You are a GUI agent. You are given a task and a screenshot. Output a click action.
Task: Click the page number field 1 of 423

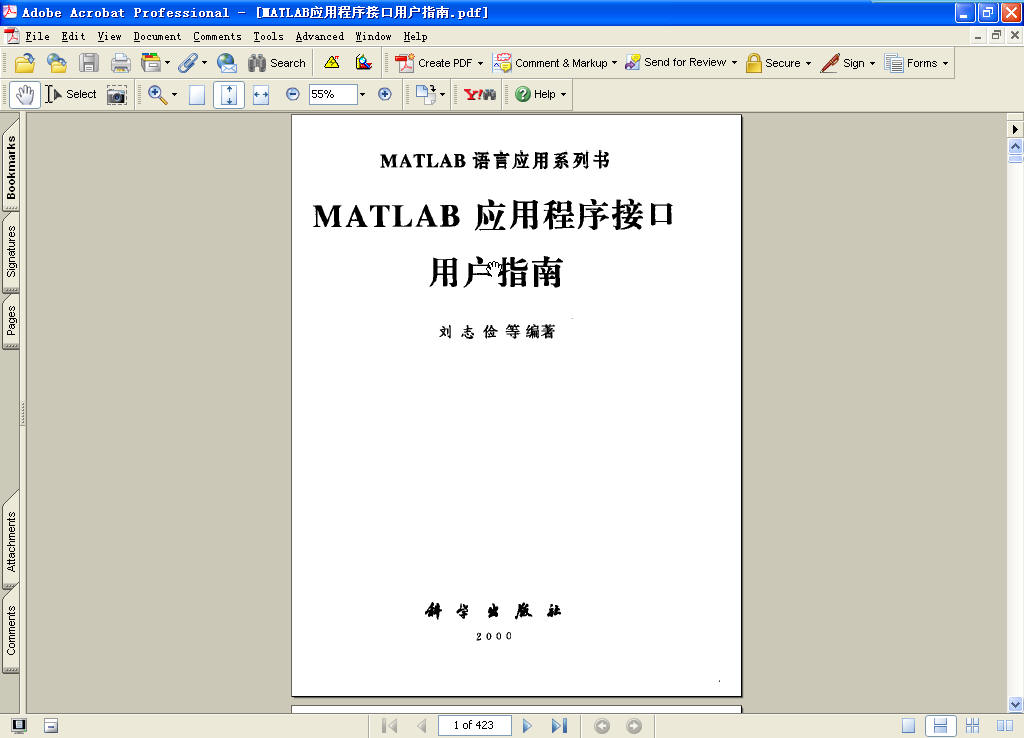click(x=474, y=725)
